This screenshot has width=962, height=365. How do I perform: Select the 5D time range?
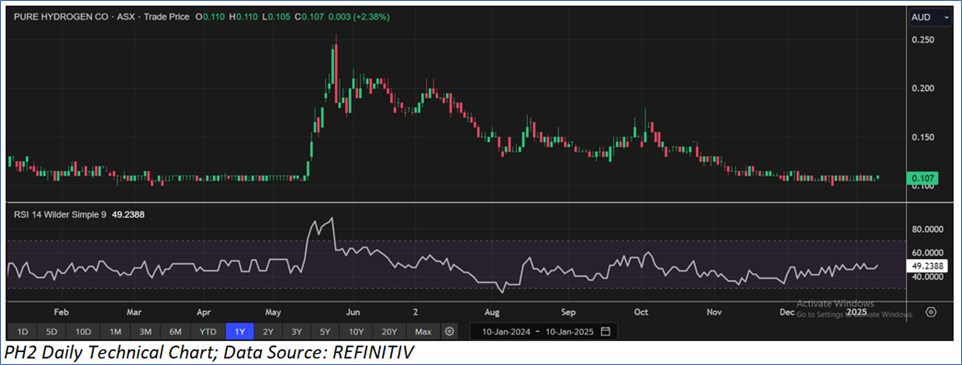(x=52, y=332)
